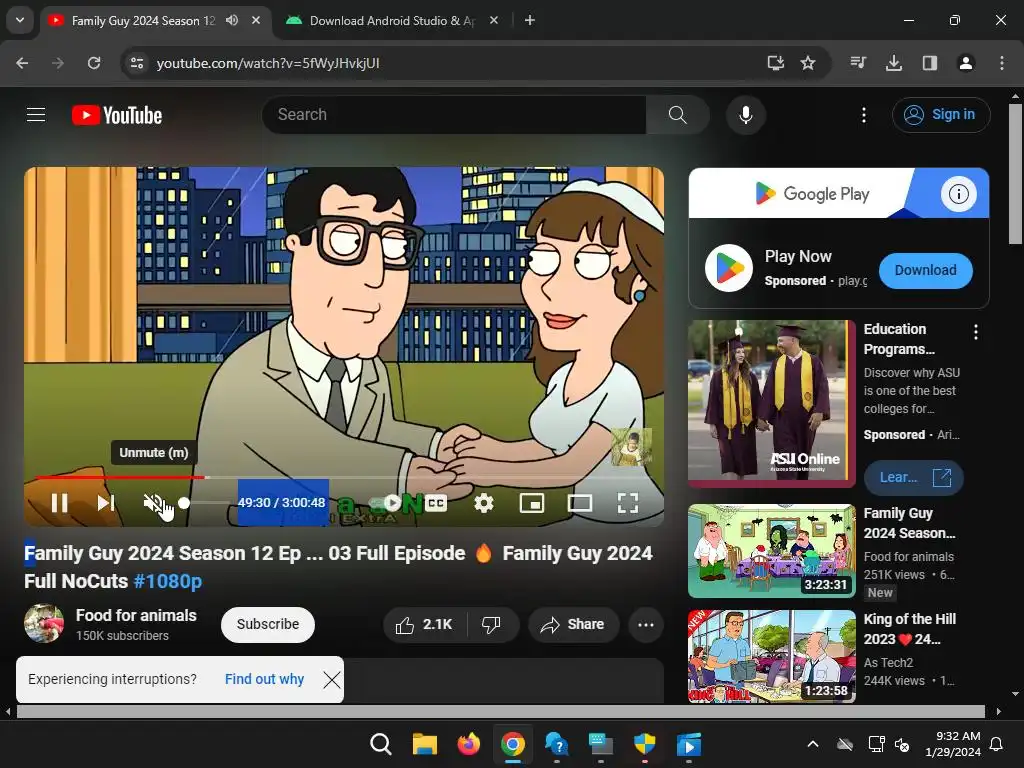Open Windows Security shield in taskbar
Screen dimensions: 1024x768
point(645,744)
